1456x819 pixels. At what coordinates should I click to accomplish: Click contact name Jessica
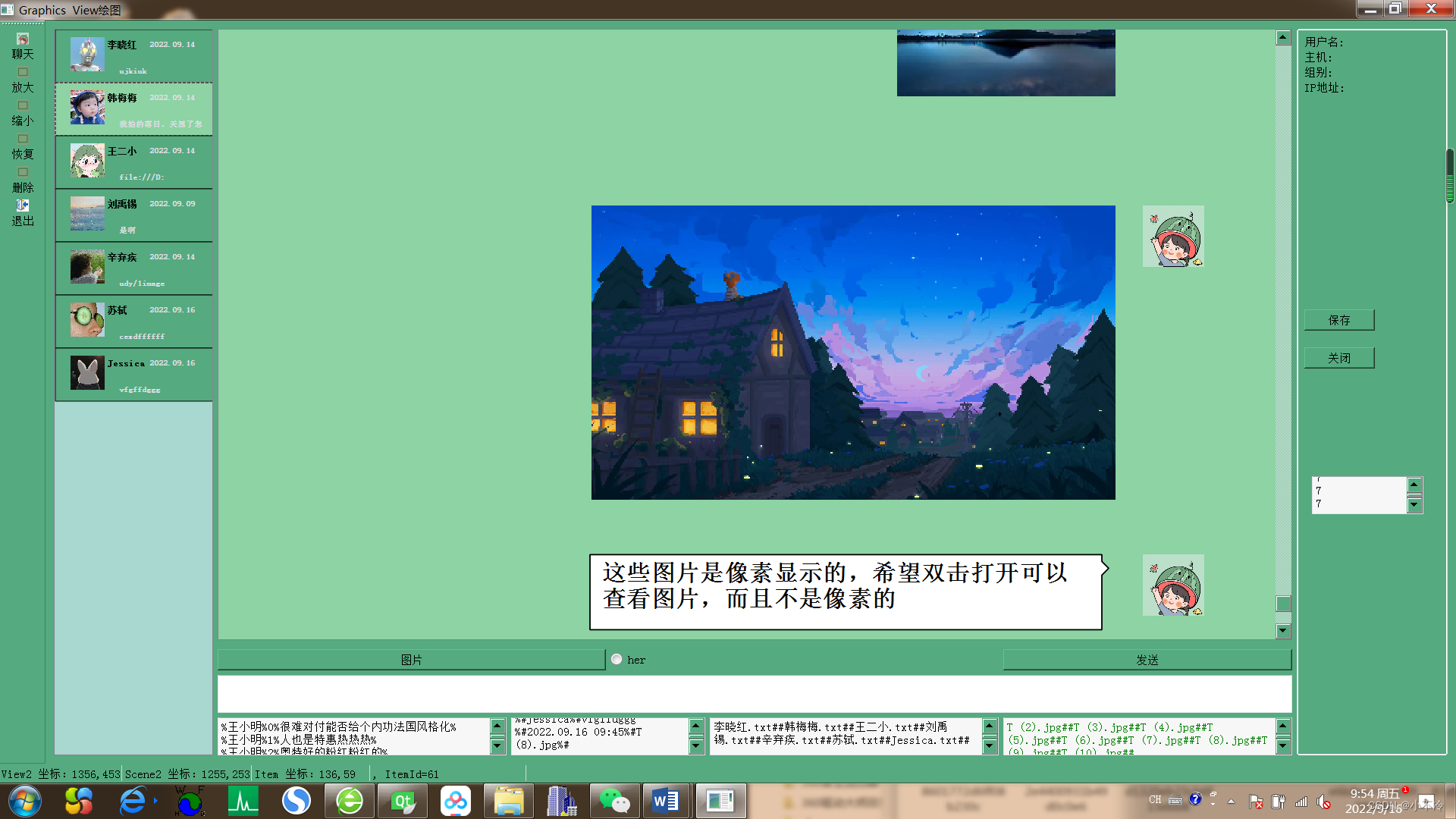pyautogui.click(x=126, y=363)
